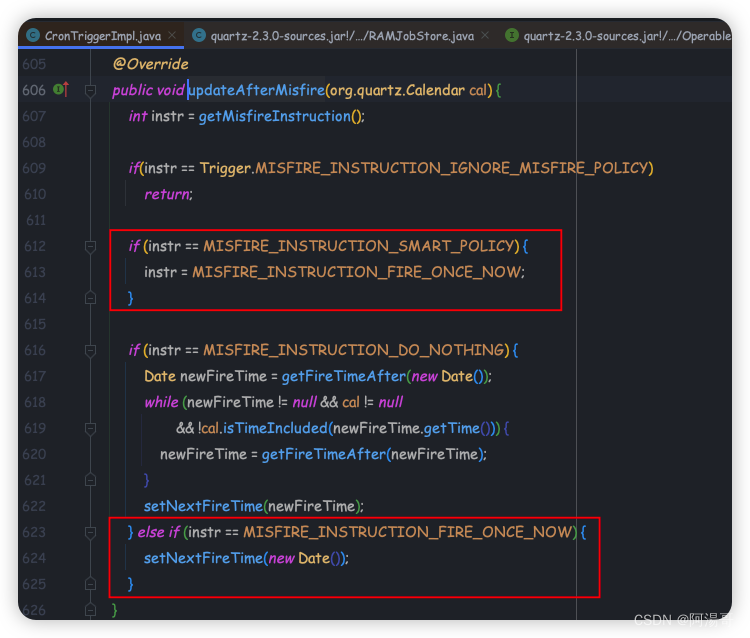Click the while keyword on line 618
This screenshot has width=750, height=638.
click(161, 402)
